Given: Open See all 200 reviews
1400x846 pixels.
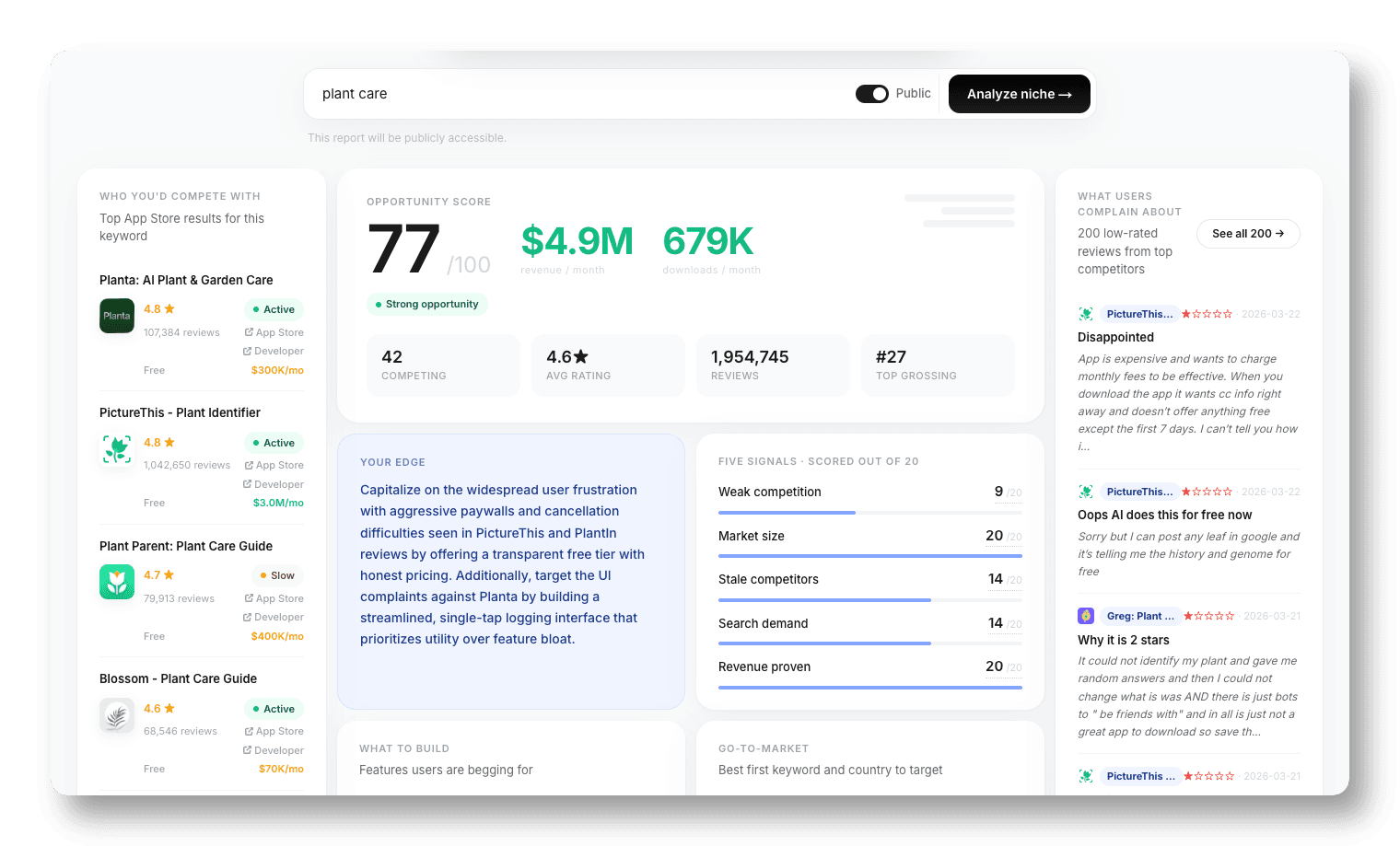Looking at the screenshot, I should point(1248,234).
